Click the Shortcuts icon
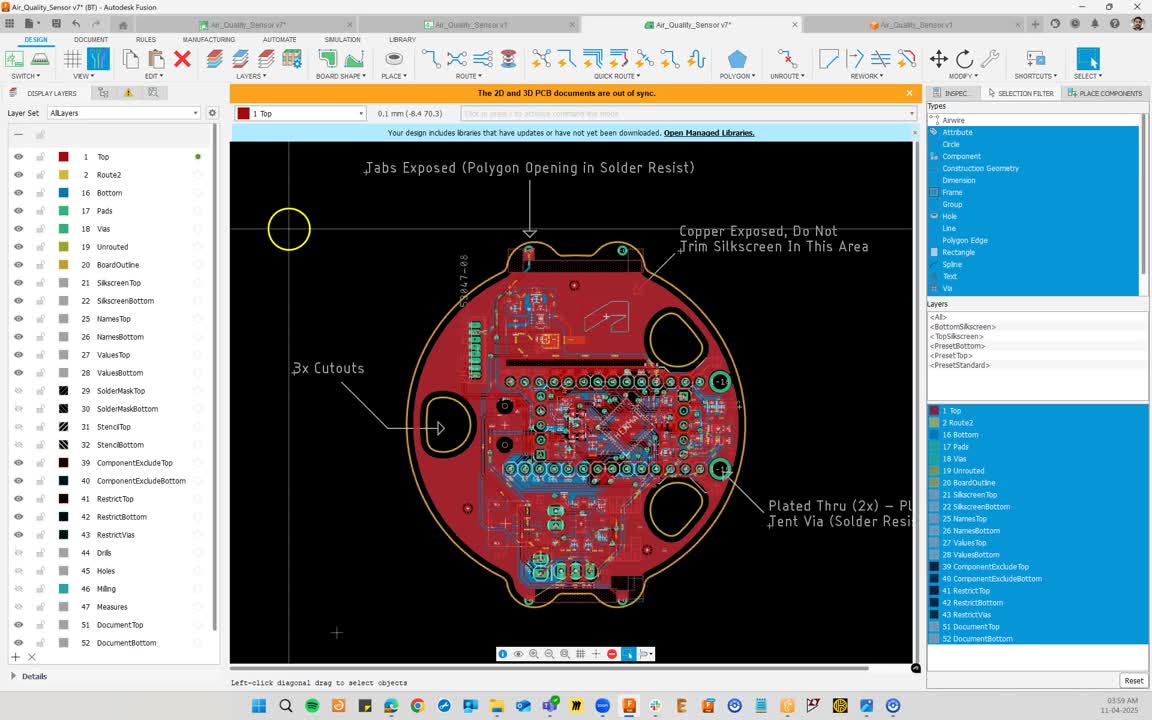Screen dimensions: 1152x720 click(1035, 59)
